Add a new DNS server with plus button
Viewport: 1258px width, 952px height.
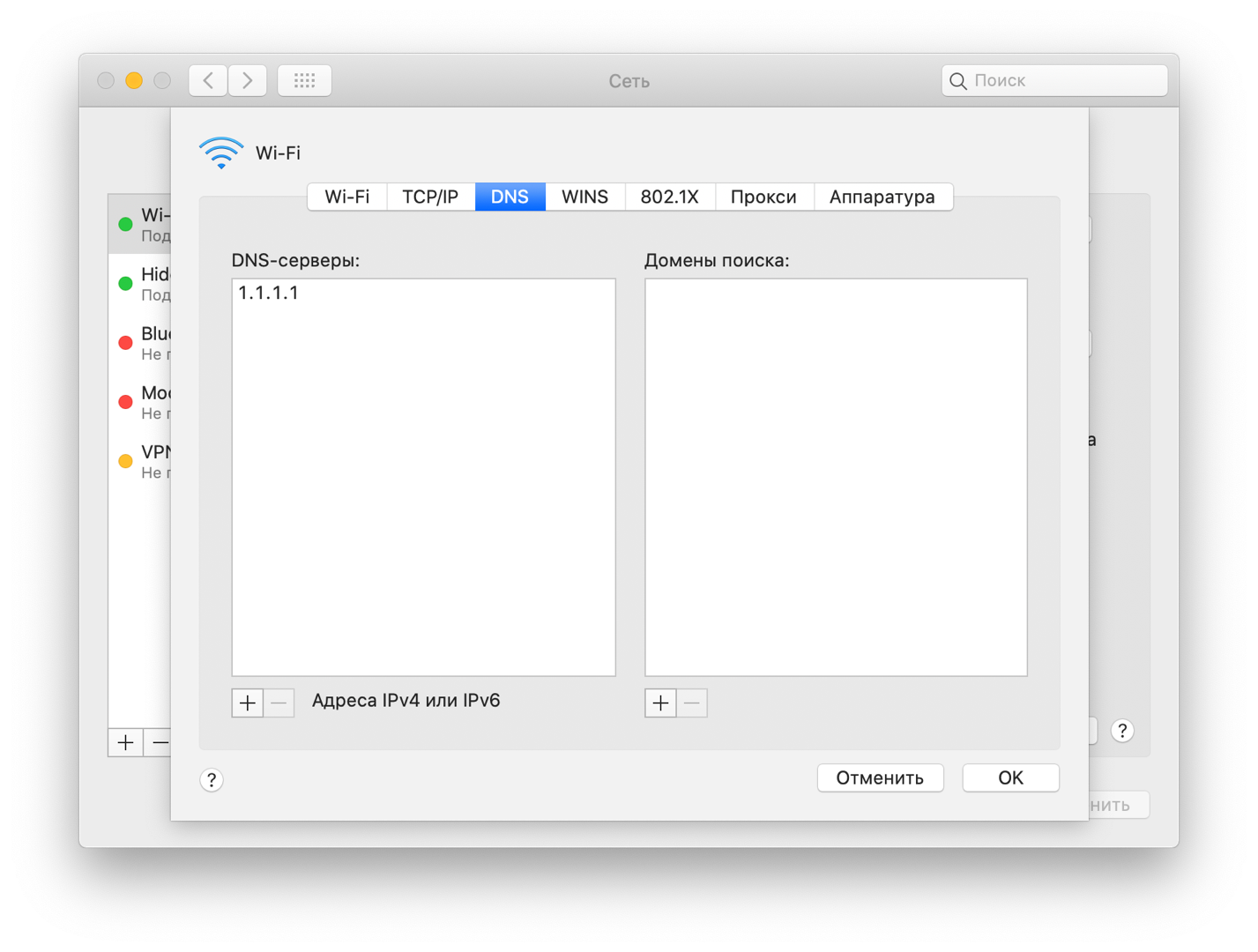pyautogui.click(x=248, y=703)
